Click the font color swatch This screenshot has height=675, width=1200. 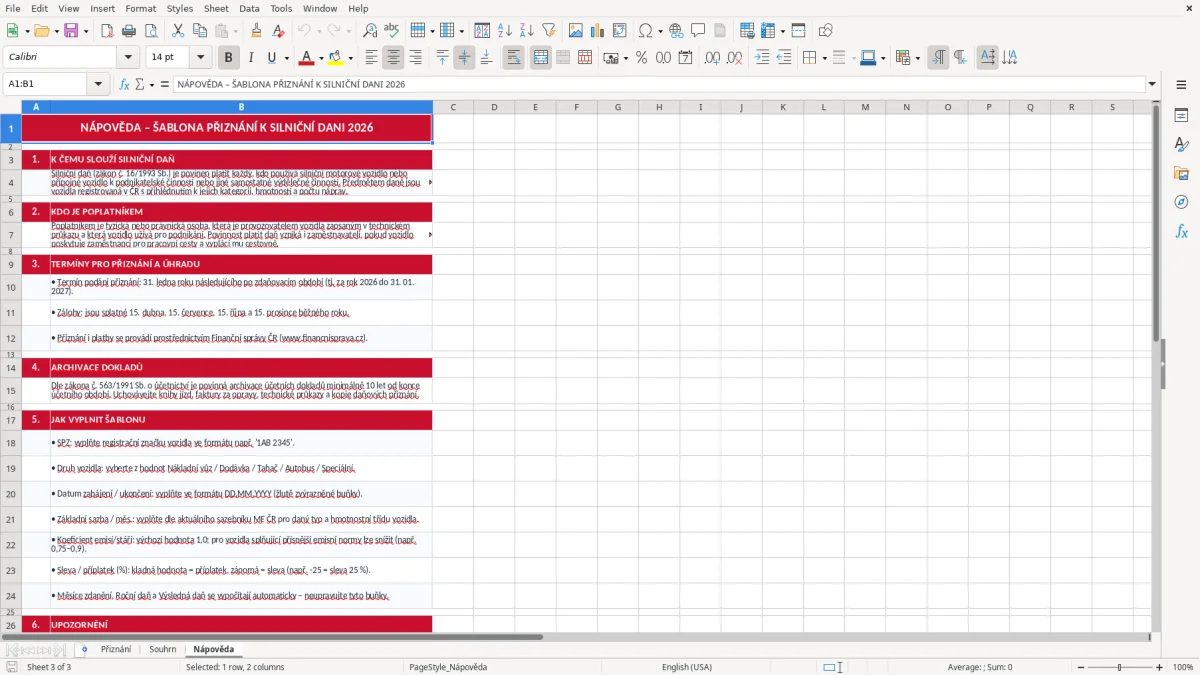pyautogui.click(x=305, y=58)
